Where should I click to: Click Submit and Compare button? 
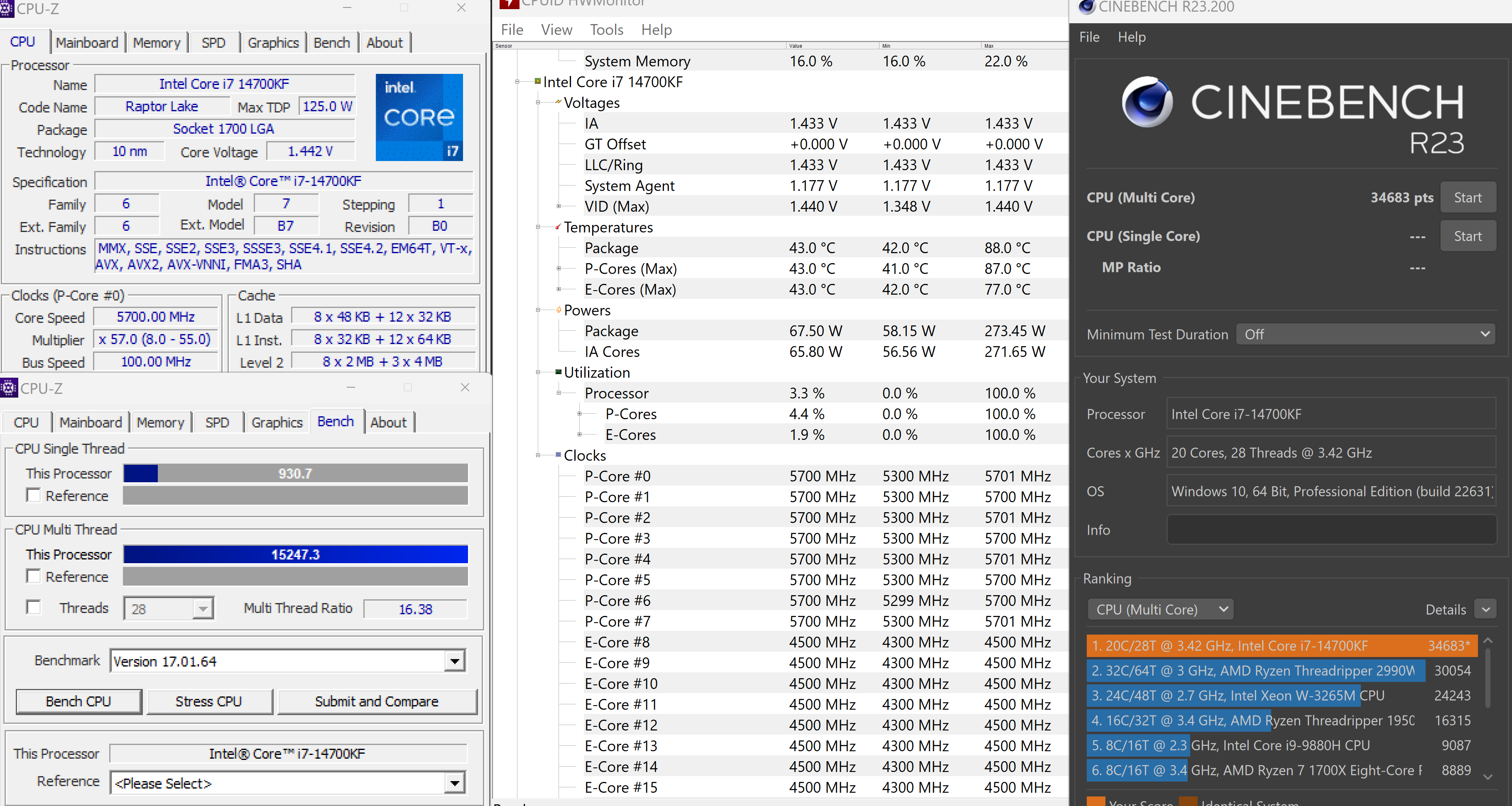pos(377,701)
